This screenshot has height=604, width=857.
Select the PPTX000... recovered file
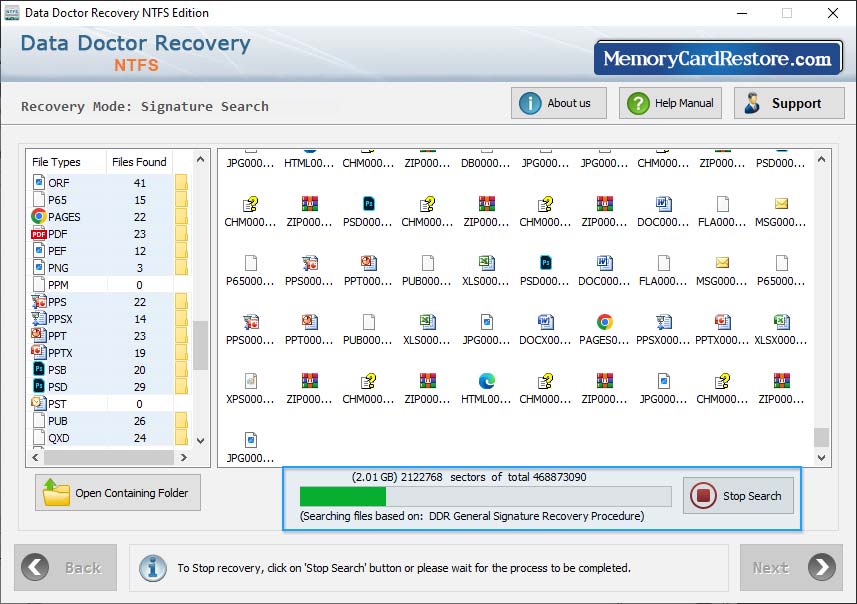tap(722, 330)
